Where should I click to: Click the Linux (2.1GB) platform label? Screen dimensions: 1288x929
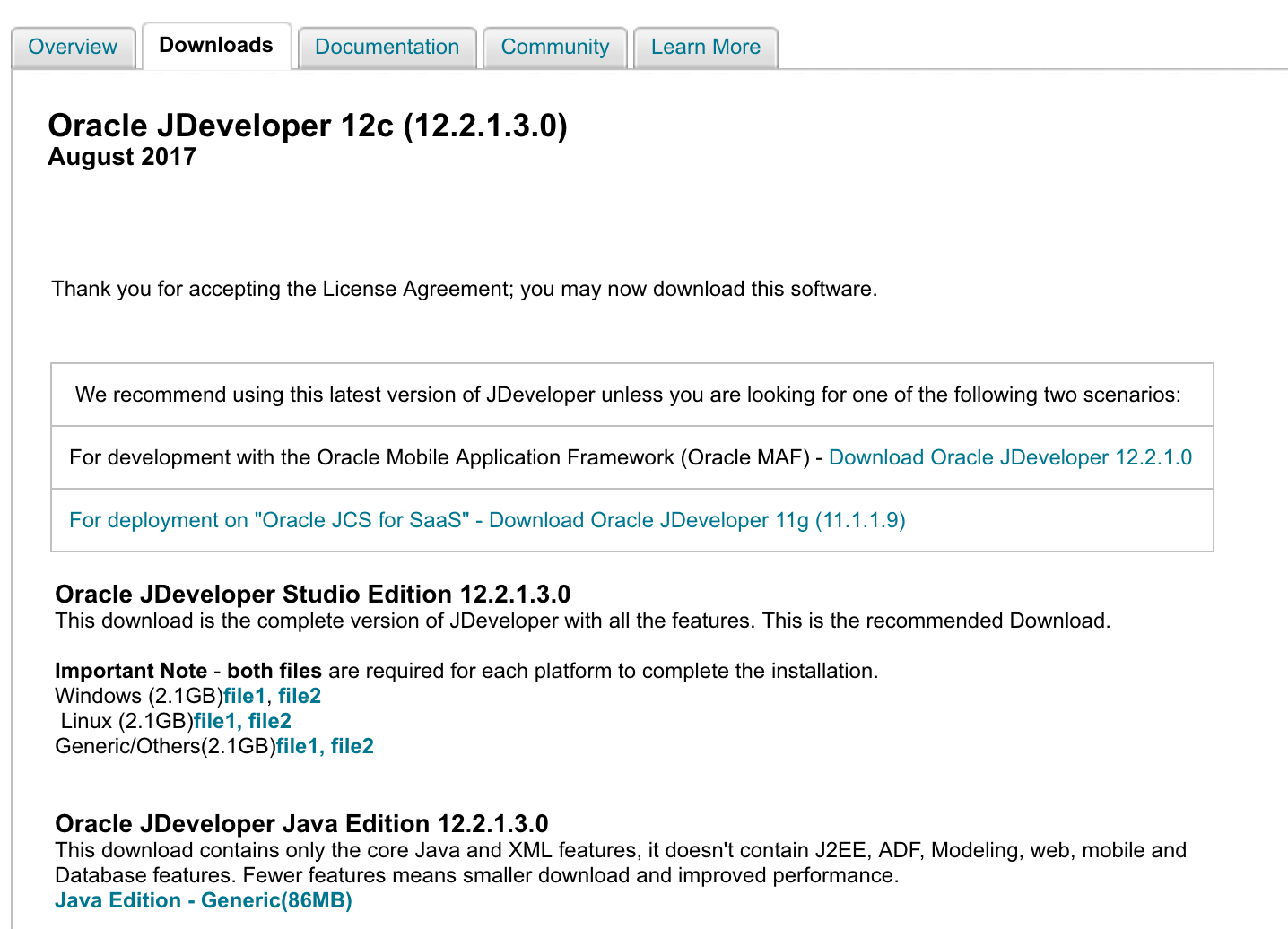click(x=127, y=721)
